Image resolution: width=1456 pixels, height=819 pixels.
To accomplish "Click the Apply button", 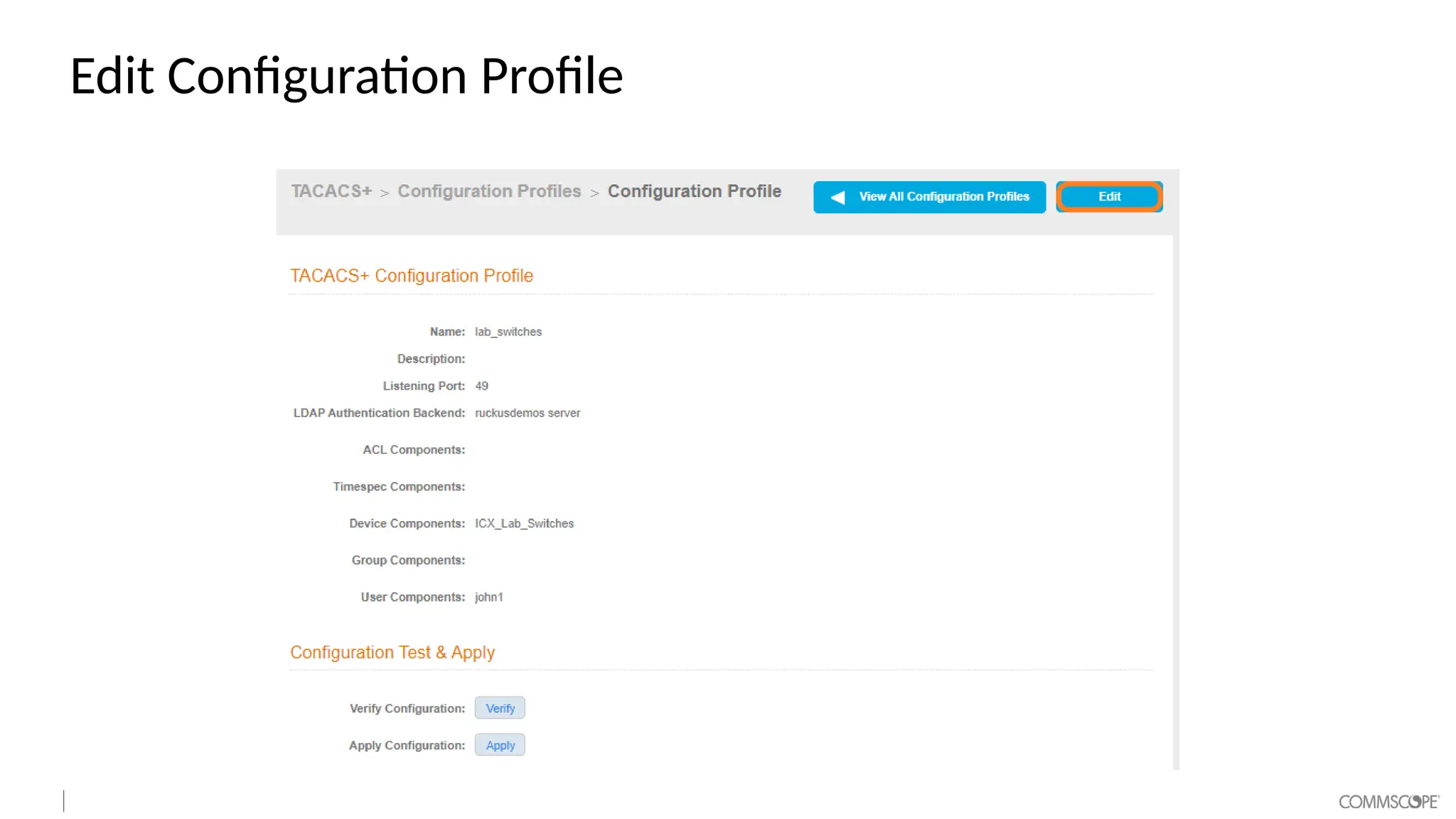I will coord(500,745).
